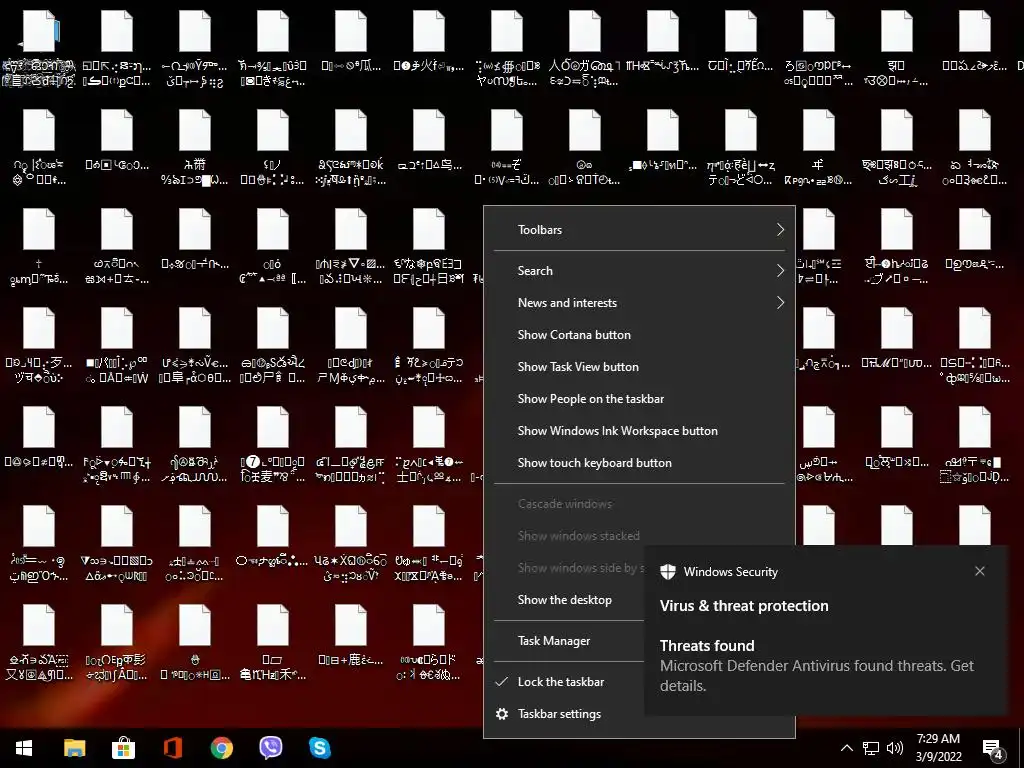Show hidden system tray icons
The width and height of the screenshot is (1024, 768).
846,748
